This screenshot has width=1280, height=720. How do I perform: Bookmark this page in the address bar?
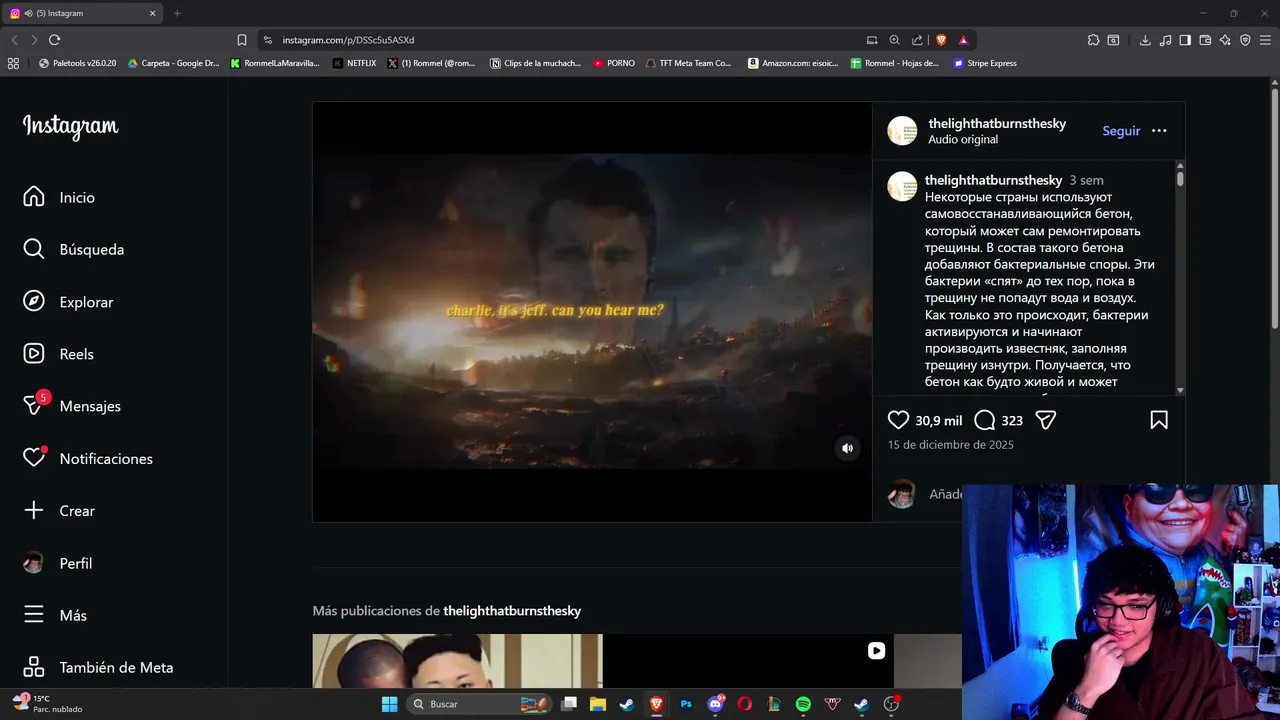(x=242, y=40)
